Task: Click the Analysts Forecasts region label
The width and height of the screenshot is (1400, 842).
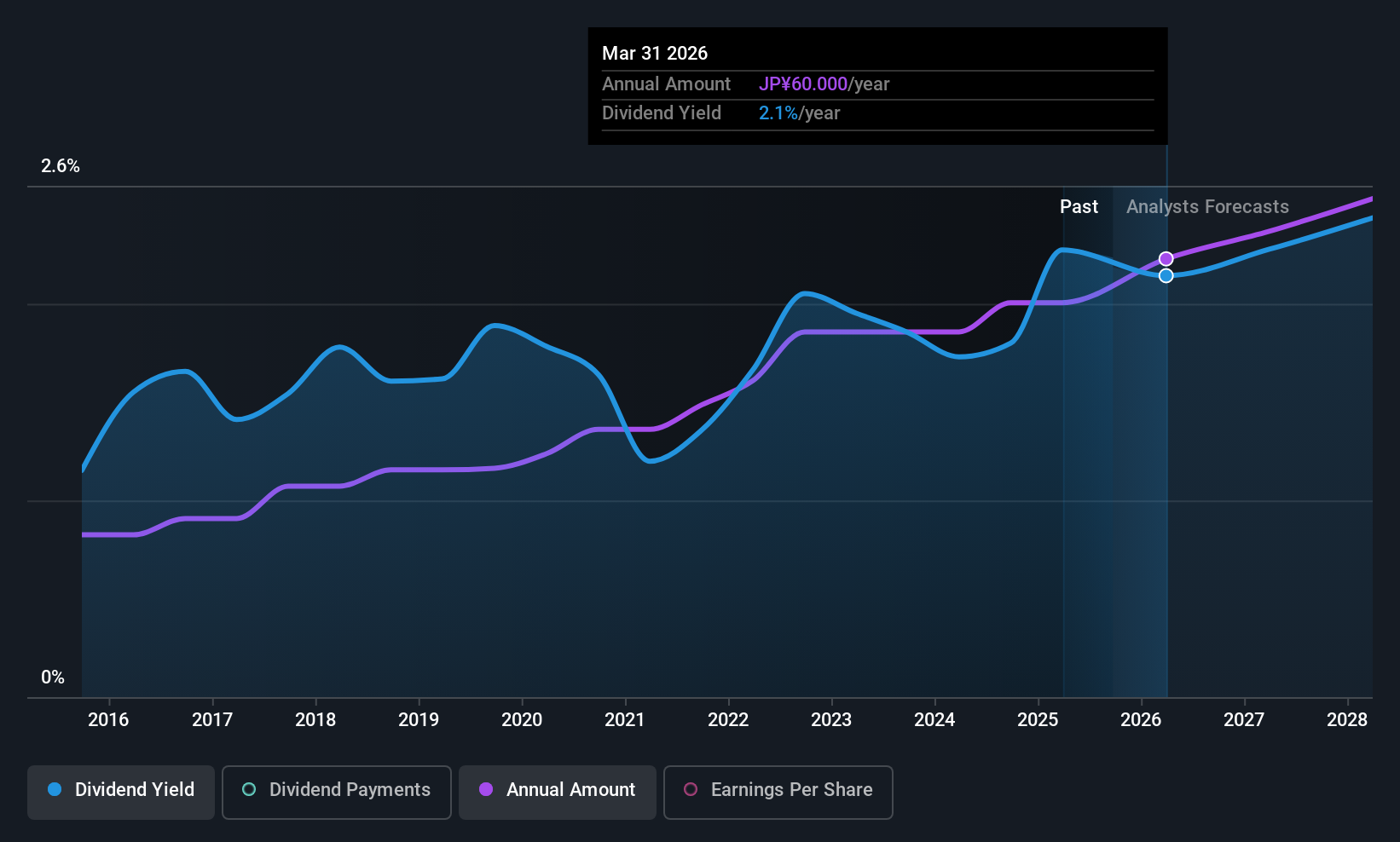Action: [x=1207, y=207]
